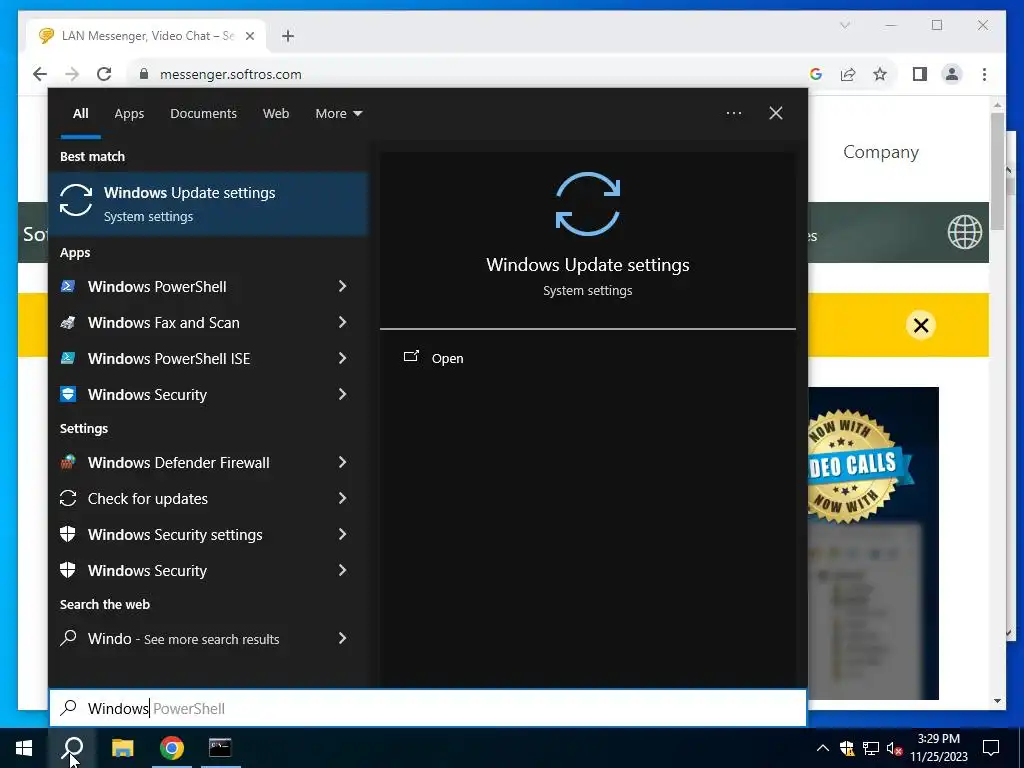Image resolution: width=1024 pixels, height=768 pixels.
Task: Open Chrome three-dot menu
Action: click(x=984, y=74)
